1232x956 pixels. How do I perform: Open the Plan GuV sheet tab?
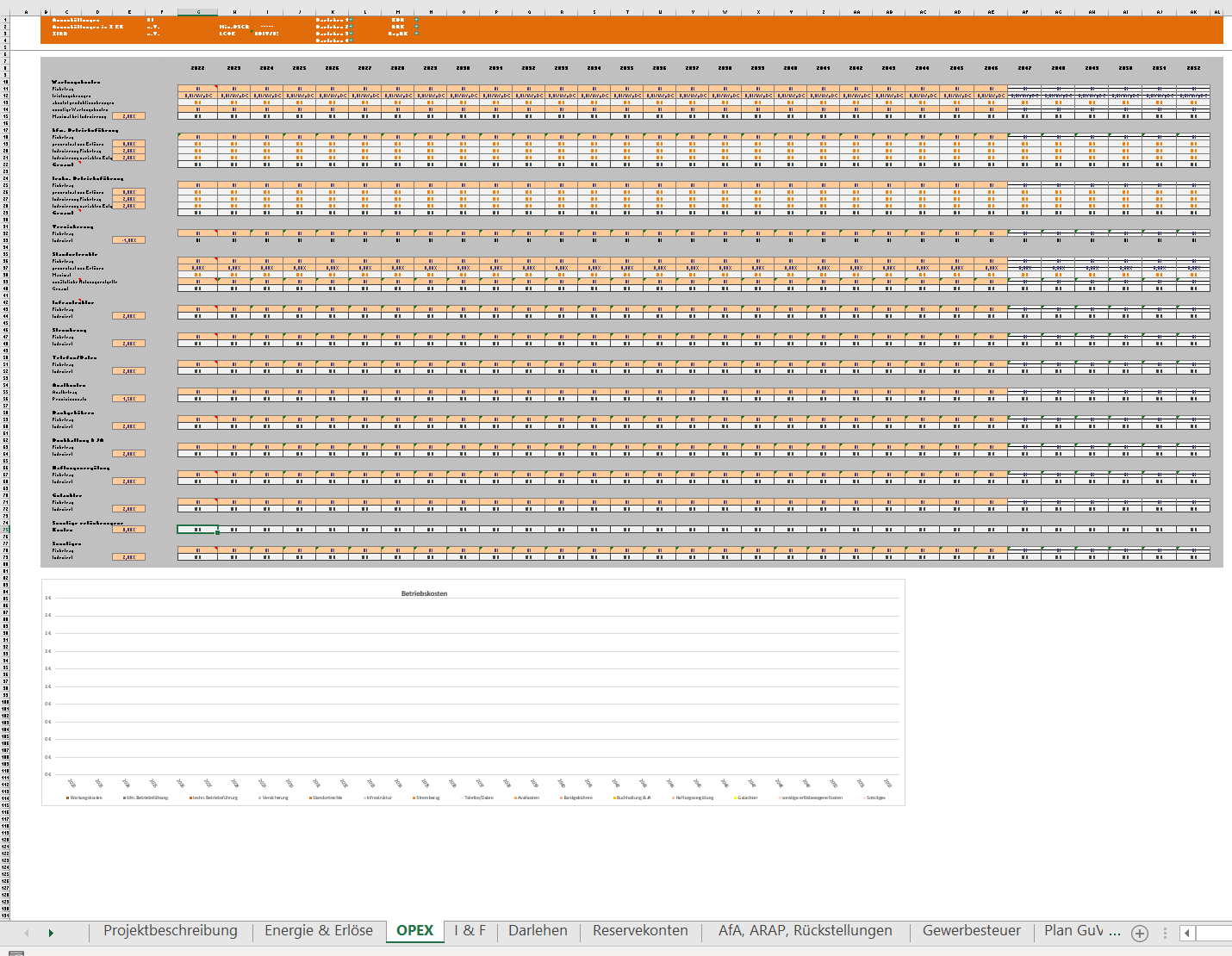pyautogui.click(x=1073, y=931)
